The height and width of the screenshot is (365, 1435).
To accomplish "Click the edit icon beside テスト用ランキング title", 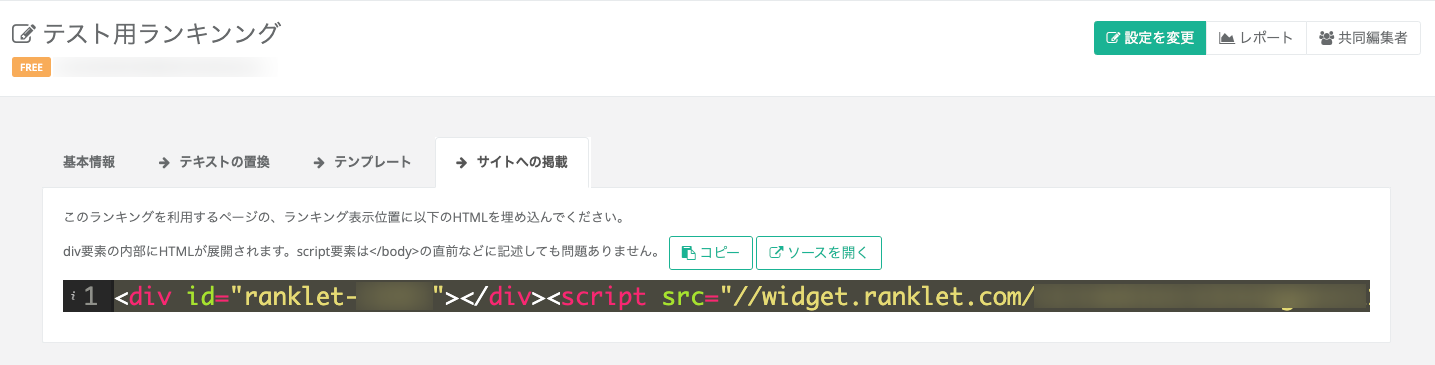I will point(23,35).
